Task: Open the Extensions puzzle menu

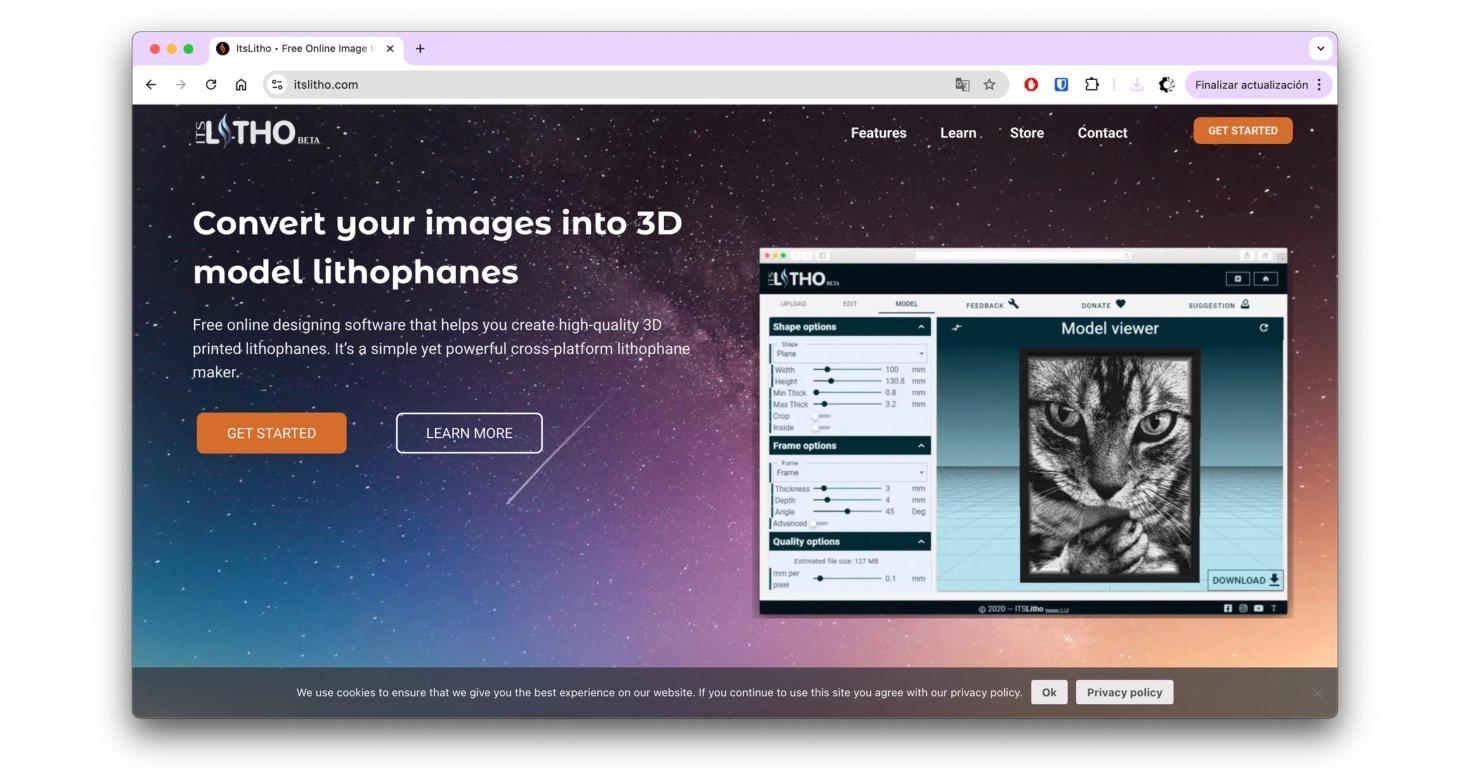Action: click(x=1092, y=85)
